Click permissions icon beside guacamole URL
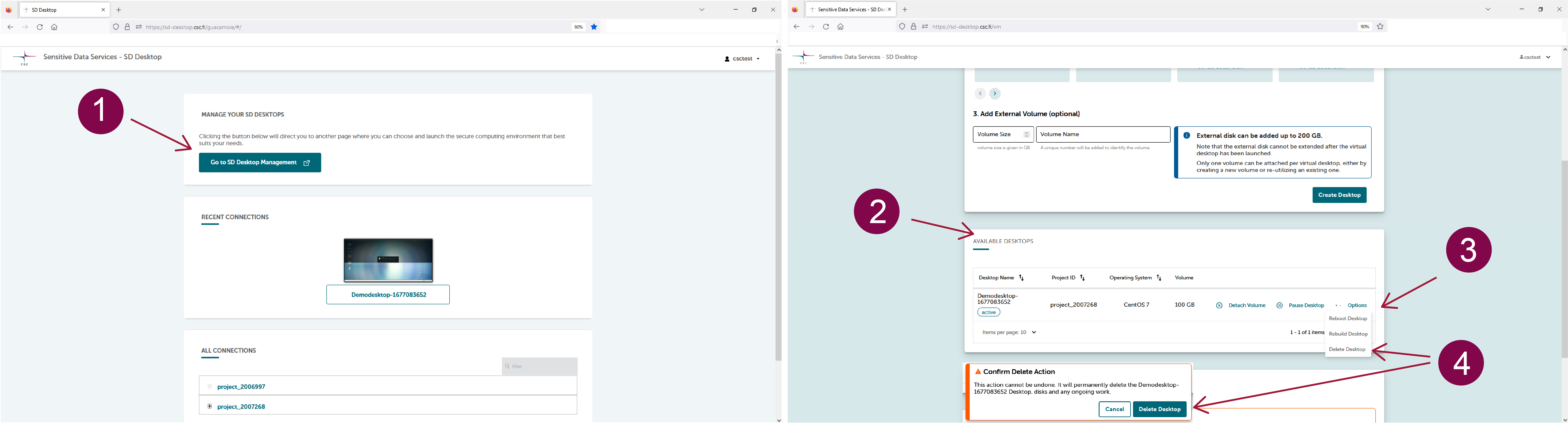Image resolution: width=1568 pixels, height=423 pixels. pyautogui.click(x=139, y=27)
